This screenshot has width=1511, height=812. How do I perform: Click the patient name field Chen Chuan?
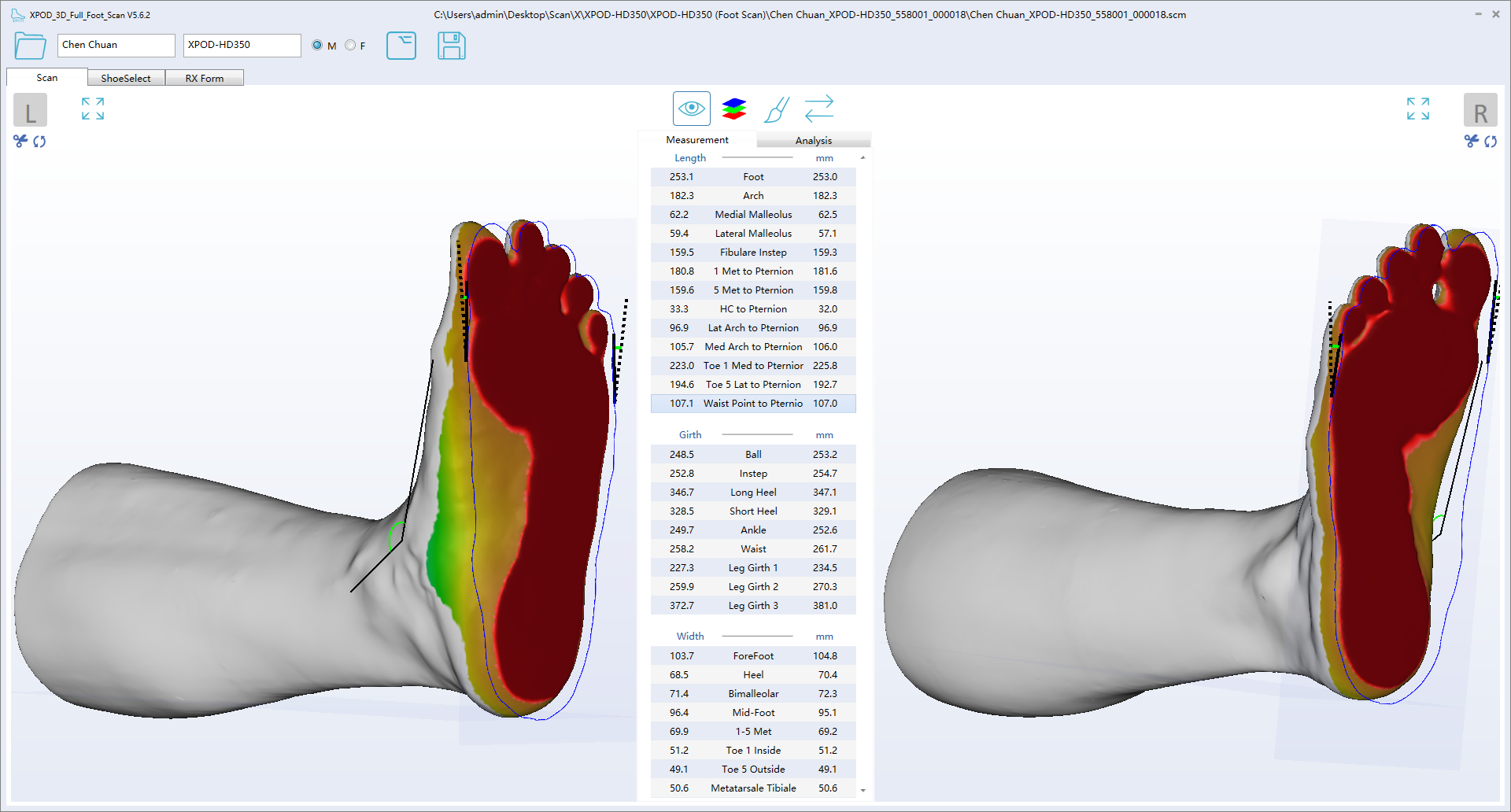[116, 45]
